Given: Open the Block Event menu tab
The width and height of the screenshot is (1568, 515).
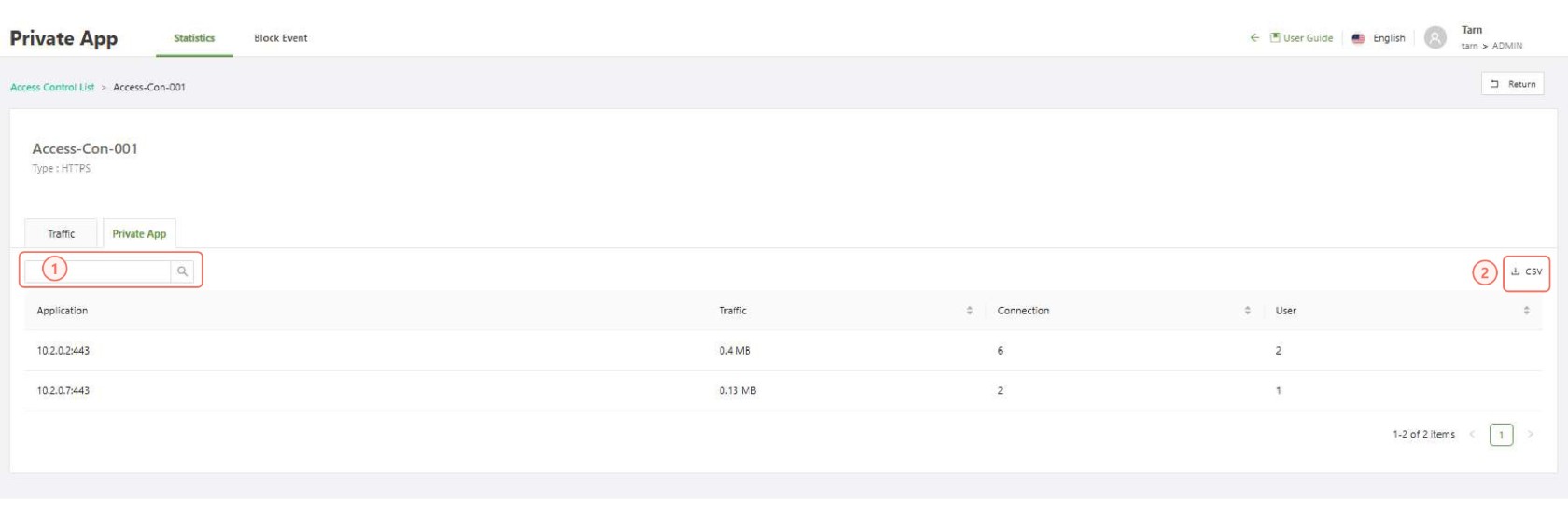Looking at the screenshot, I should point(280,38).
